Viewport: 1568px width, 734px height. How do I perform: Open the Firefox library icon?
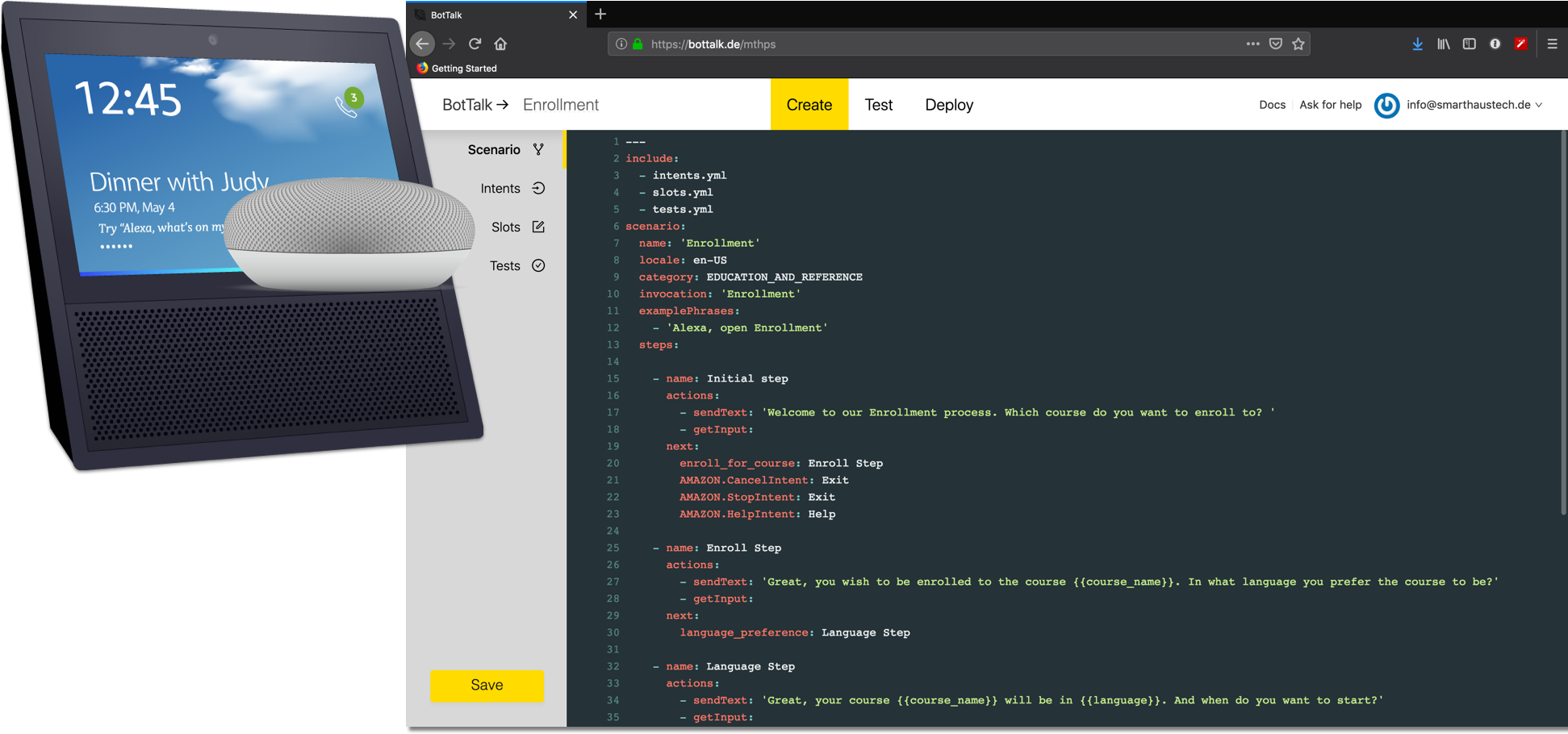coord(1444,44)
